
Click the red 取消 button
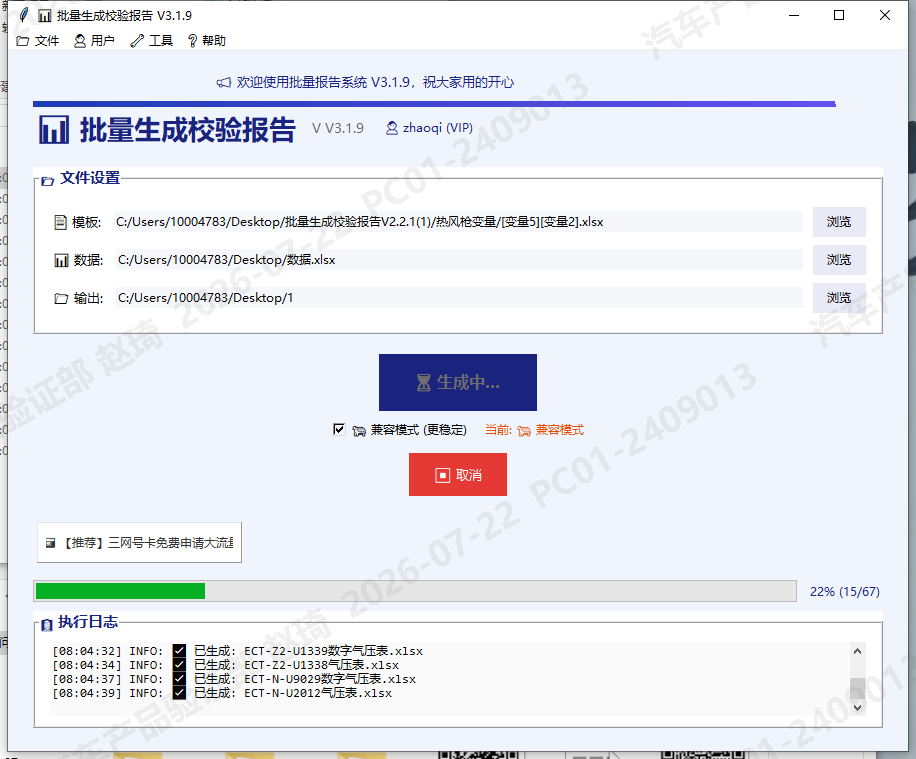(x=458, y=475)
